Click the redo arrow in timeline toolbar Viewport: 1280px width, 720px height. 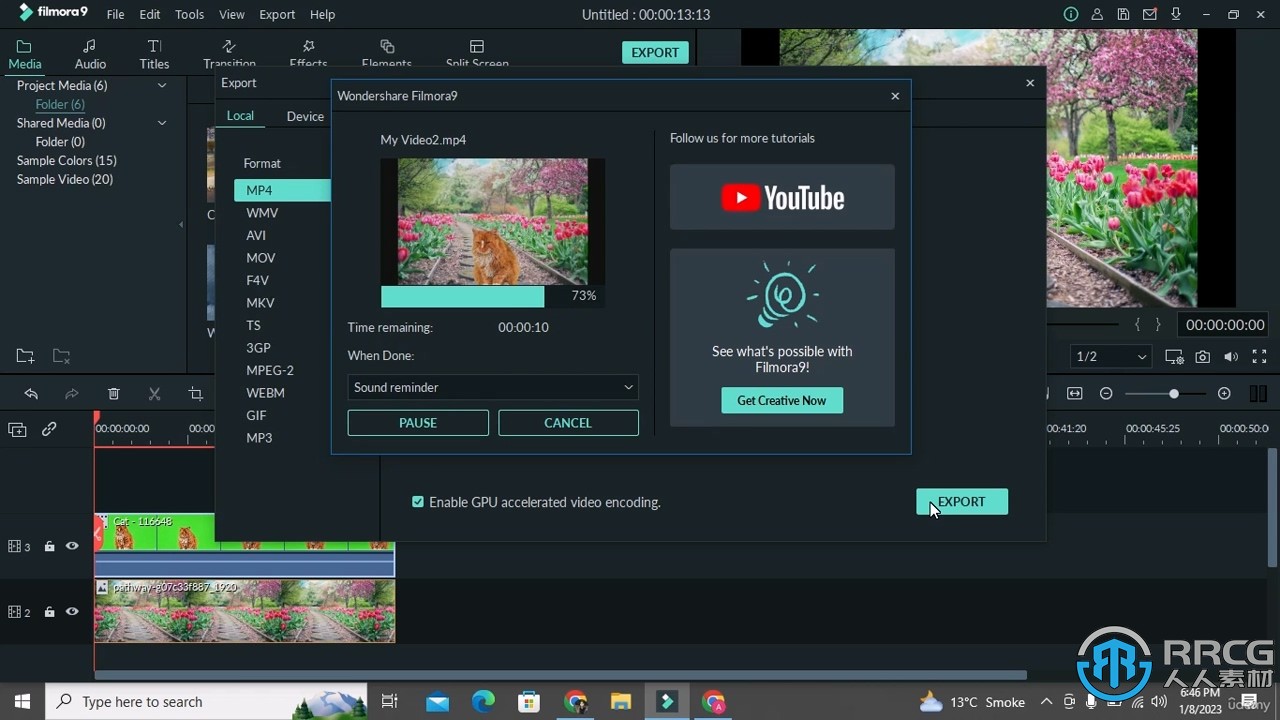pos(72,394)
